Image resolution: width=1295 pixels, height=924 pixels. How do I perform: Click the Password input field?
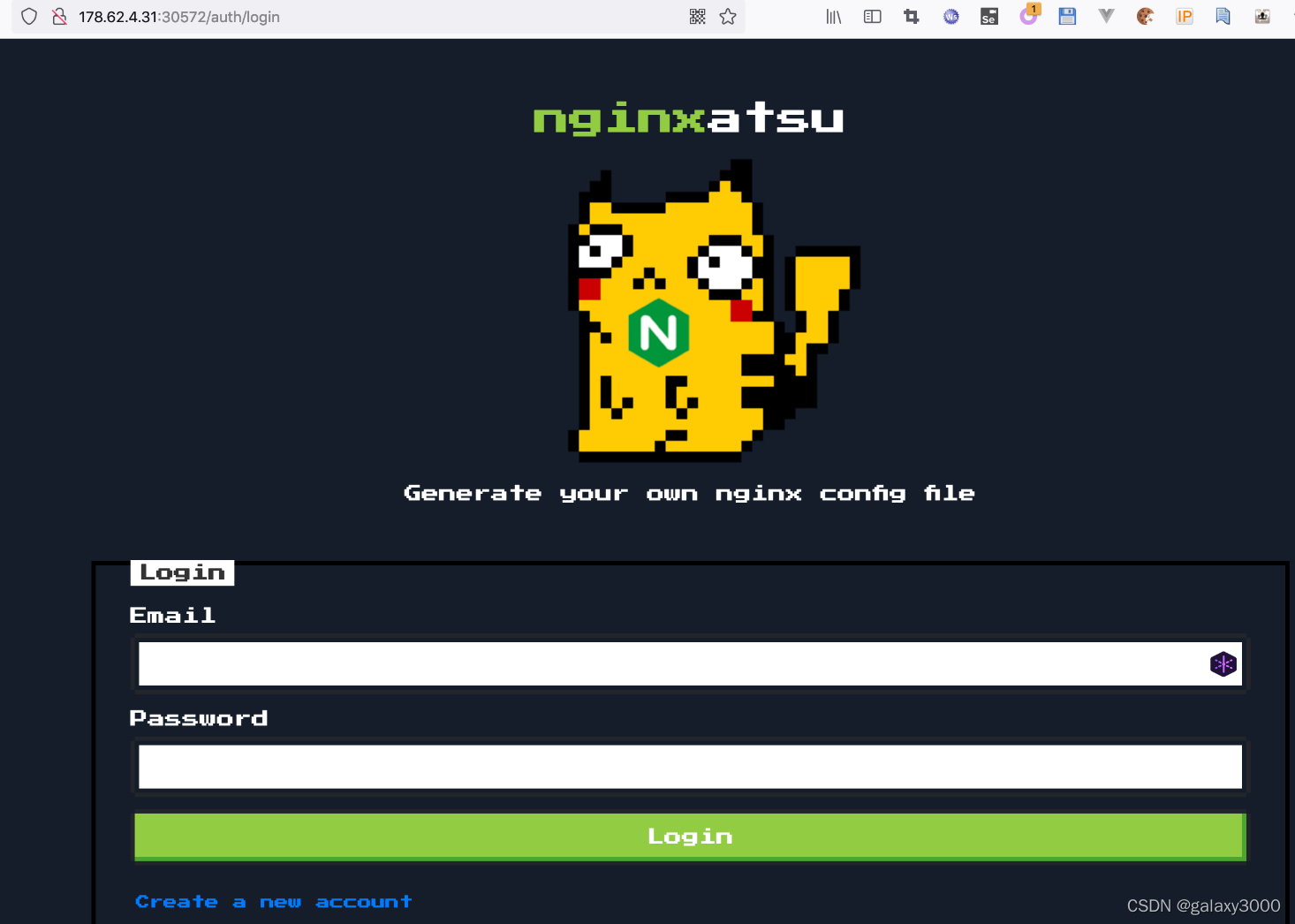(x=690, y=767)
